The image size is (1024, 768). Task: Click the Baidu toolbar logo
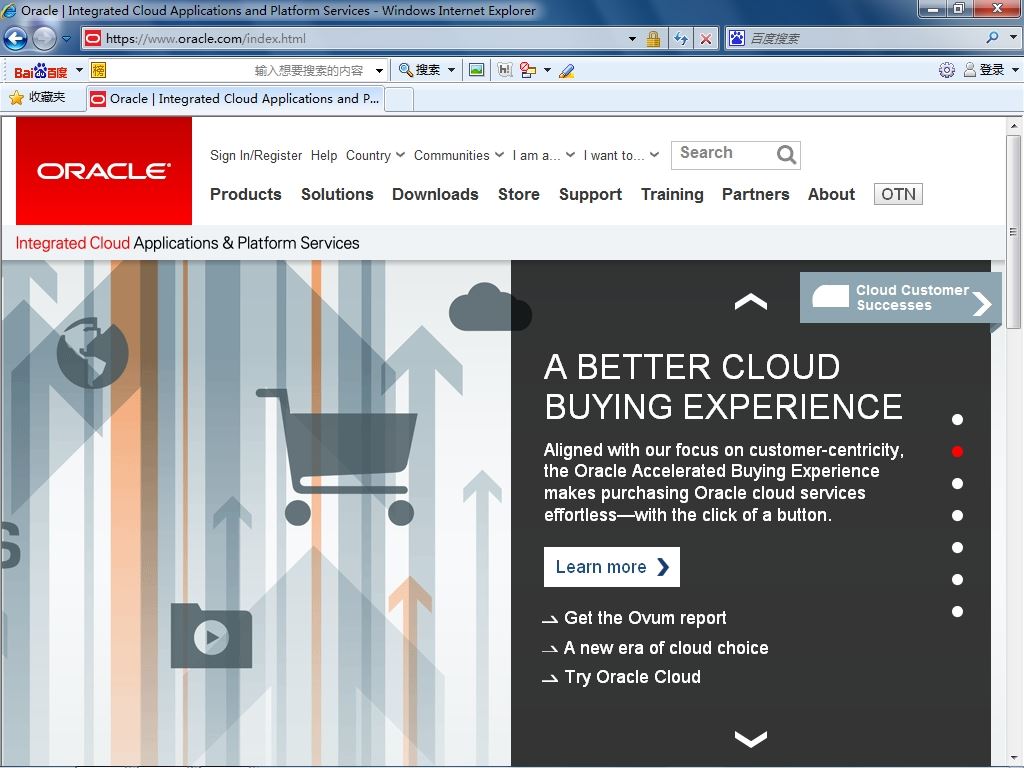(40, 71)
